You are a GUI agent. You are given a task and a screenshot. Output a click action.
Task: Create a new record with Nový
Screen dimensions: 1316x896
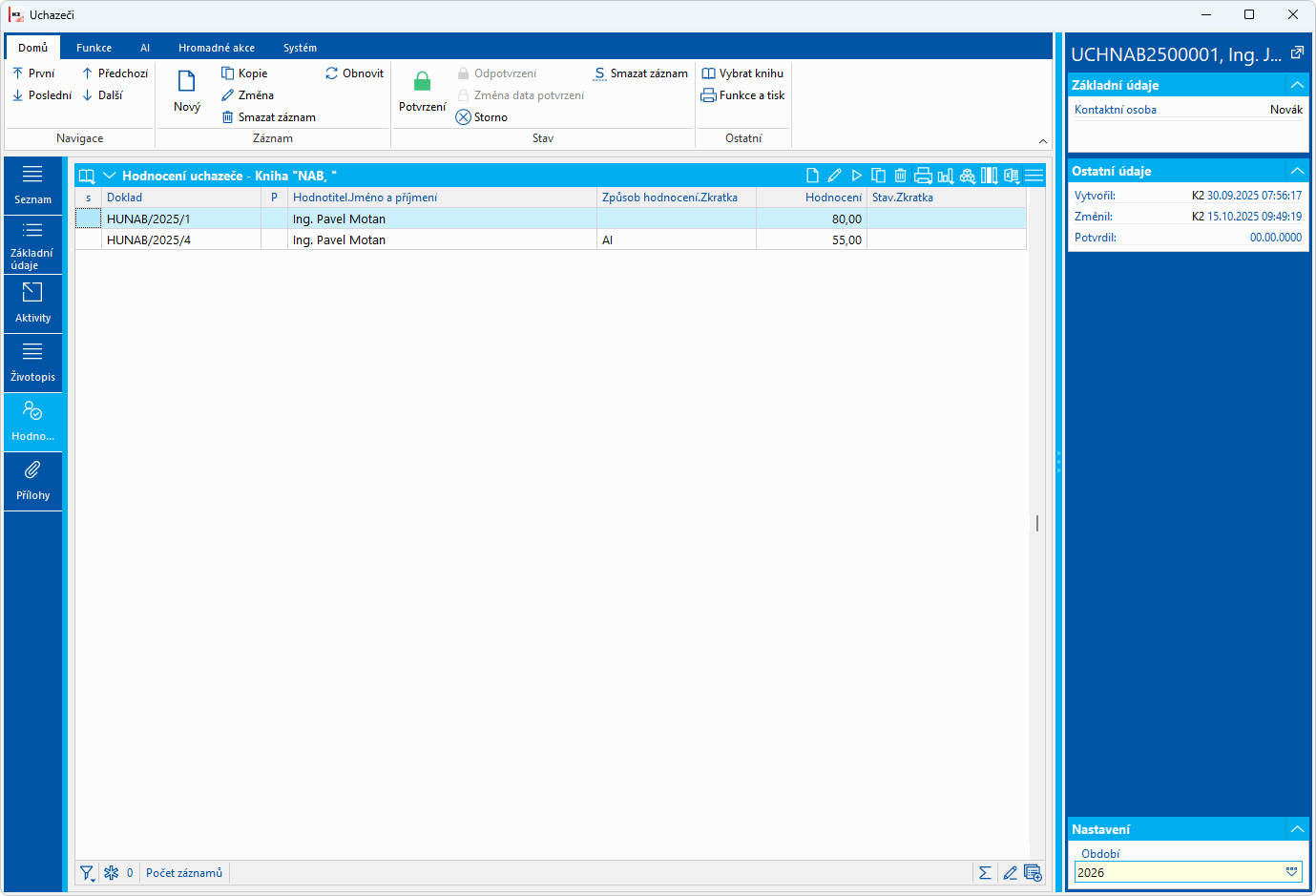pos(187,92)
